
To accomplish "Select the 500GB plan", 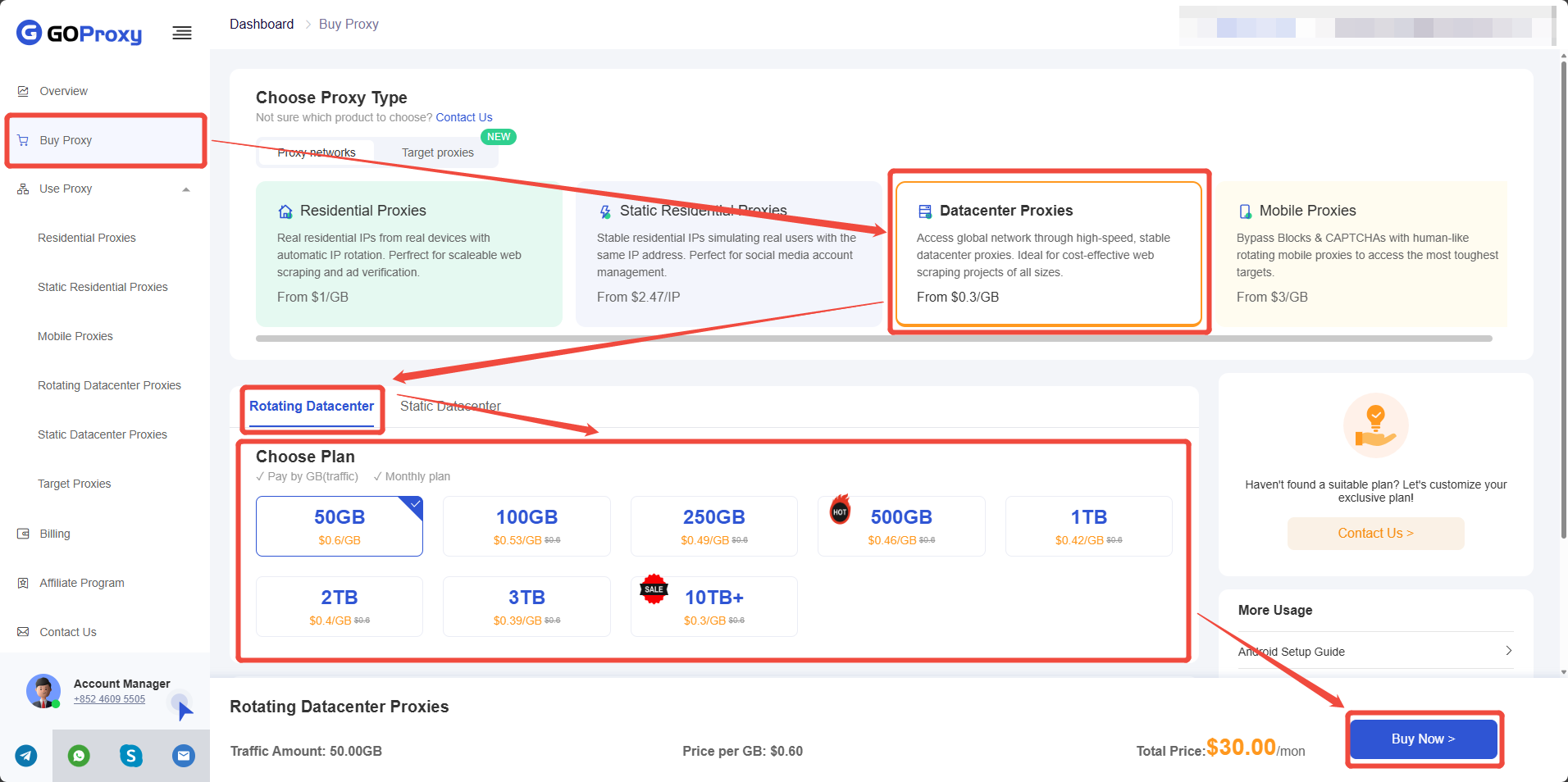I will (901, 526).
